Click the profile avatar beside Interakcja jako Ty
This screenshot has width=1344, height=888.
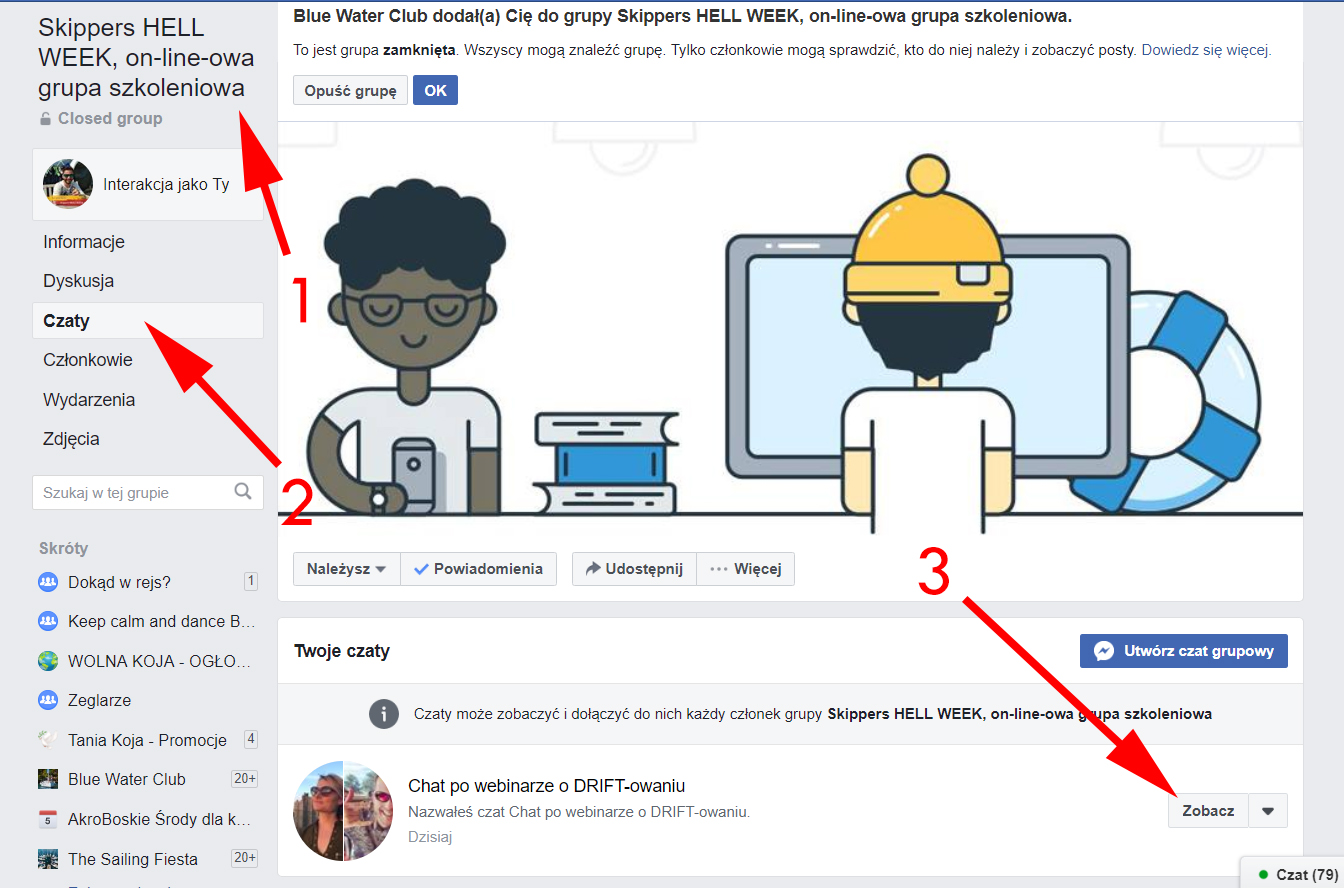coord(68,184)
